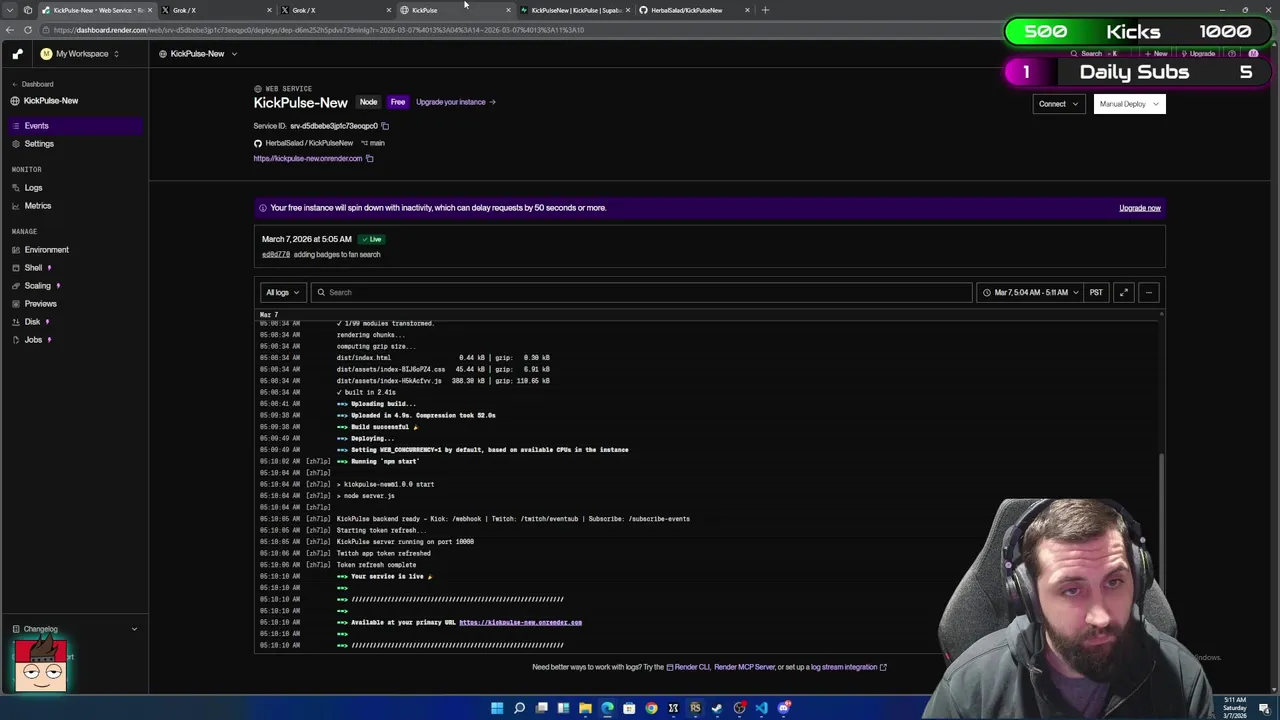Open Microsoft Edge from the taskbar
Image resolution: width=1280 pixels, height=720 pixels.
tap(607, 708)
